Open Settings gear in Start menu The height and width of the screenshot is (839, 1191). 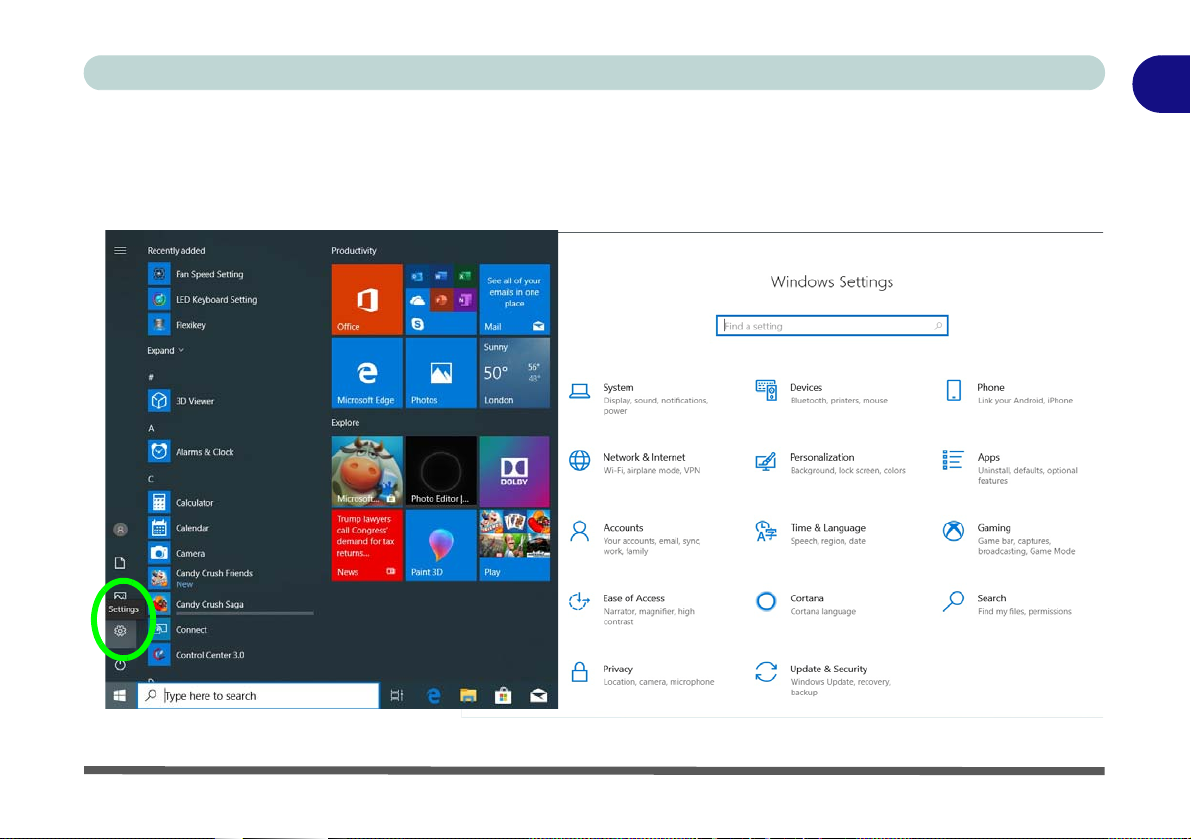pos(120,630)
